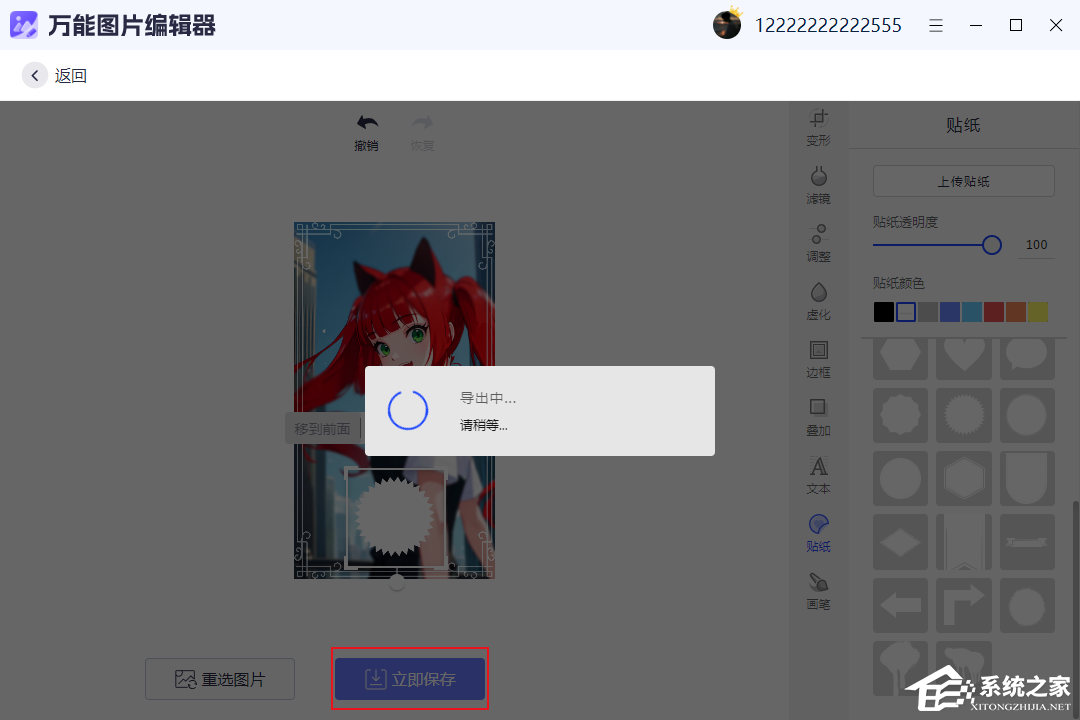Click the 恢复 redo arrow

pos(422,132)
